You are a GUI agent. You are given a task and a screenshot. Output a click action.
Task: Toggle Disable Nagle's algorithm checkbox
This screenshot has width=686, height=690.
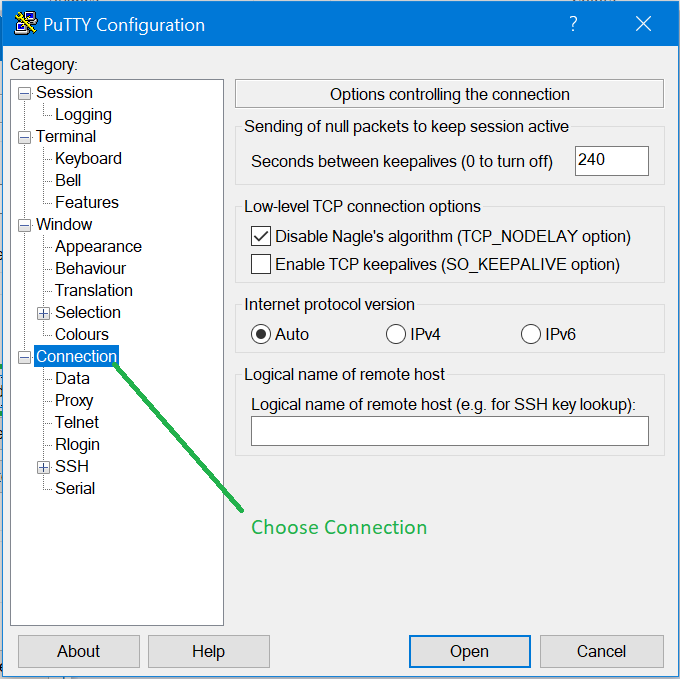pos(261,237)
